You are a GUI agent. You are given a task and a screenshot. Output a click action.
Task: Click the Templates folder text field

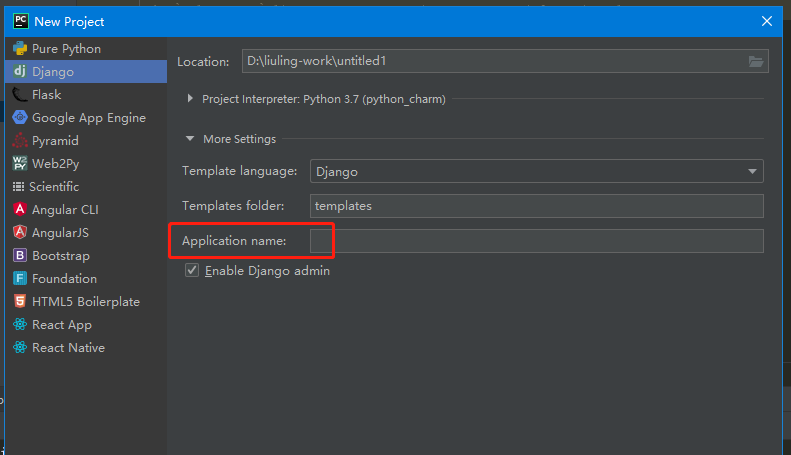536,206
